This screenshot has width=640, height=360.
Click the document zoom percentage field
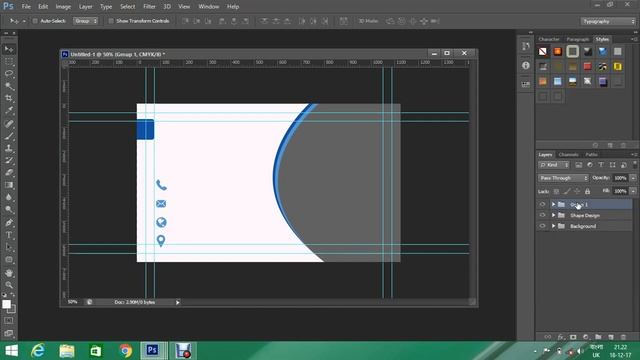(x=73, y=302)
